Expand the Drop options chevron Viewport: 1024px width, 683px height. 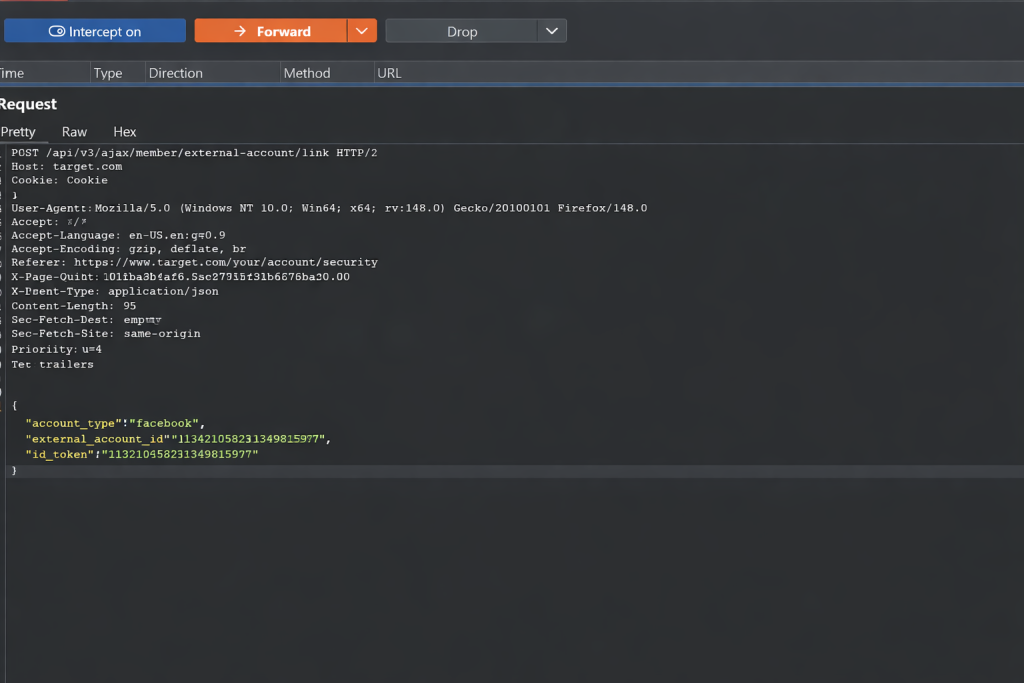(552, 31)
